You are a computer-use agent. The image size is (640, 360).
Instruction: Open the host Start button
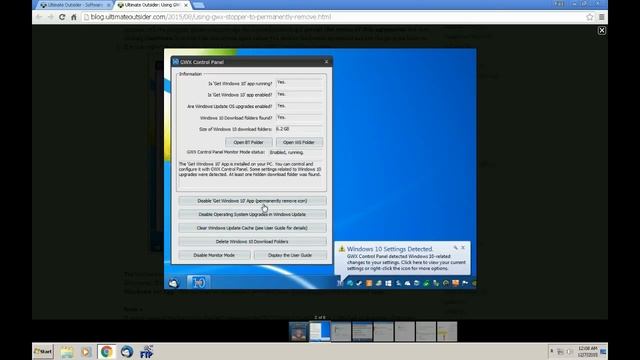pos(43,351)
